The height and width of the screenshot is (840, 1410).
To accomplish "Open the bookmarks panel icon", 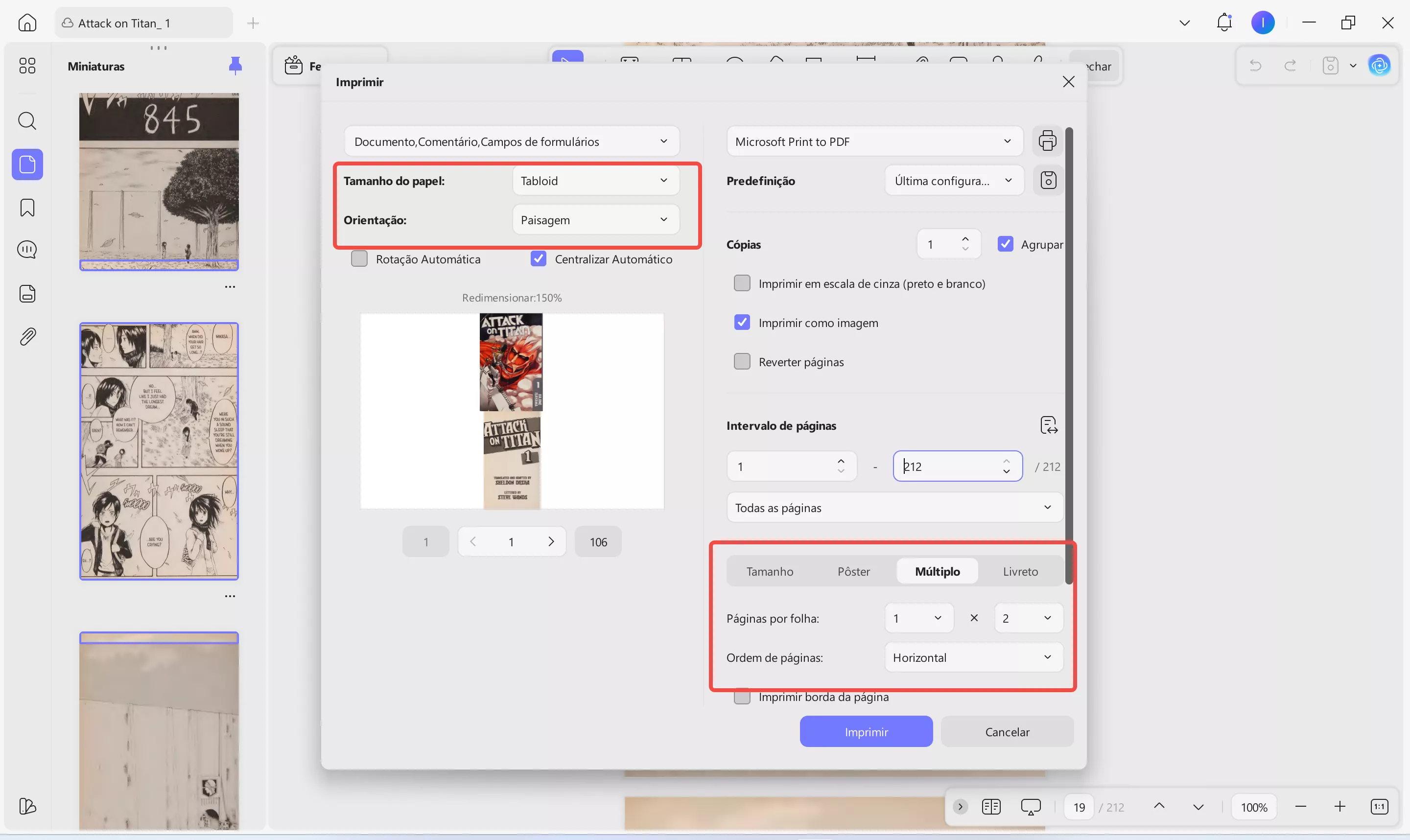I will click(x=27, y=208).
